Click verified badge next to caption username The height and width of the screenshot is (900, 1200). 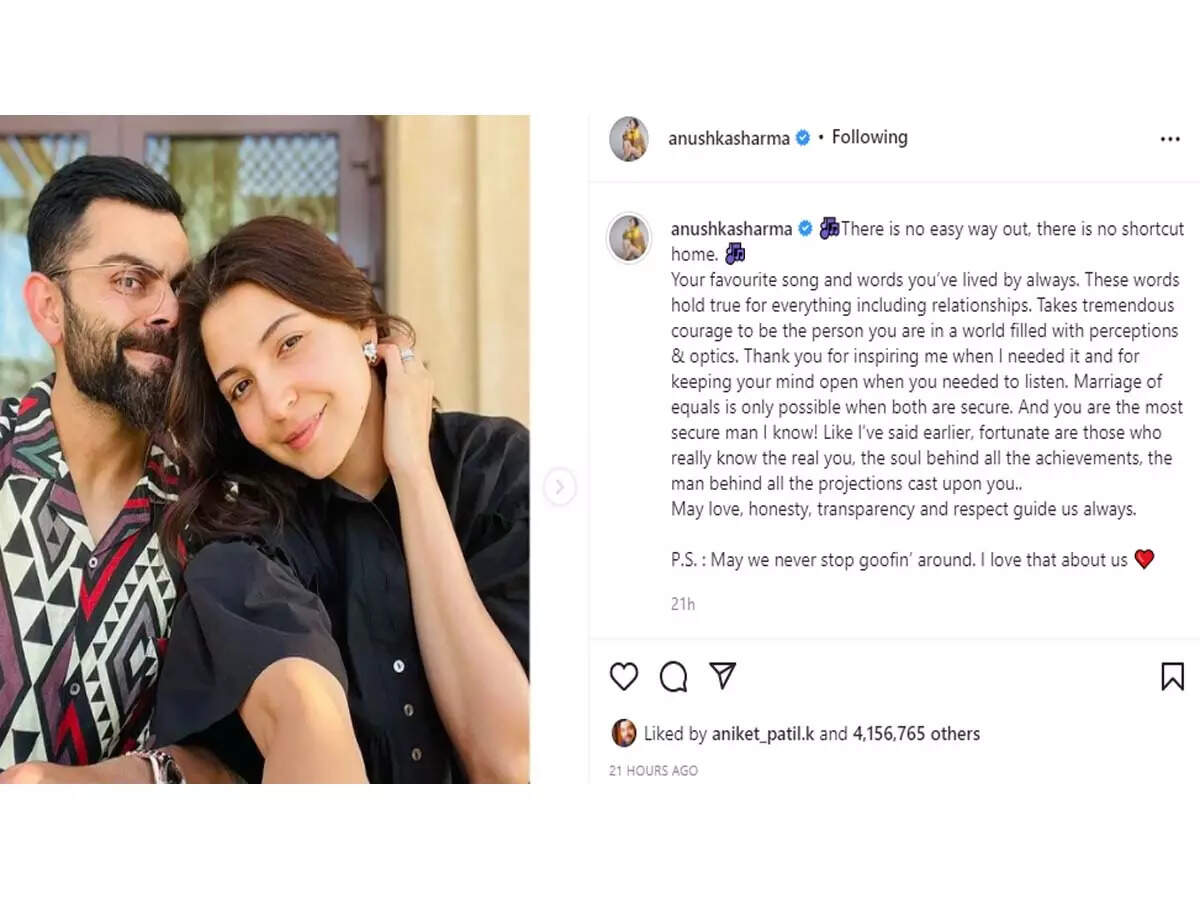805,229
